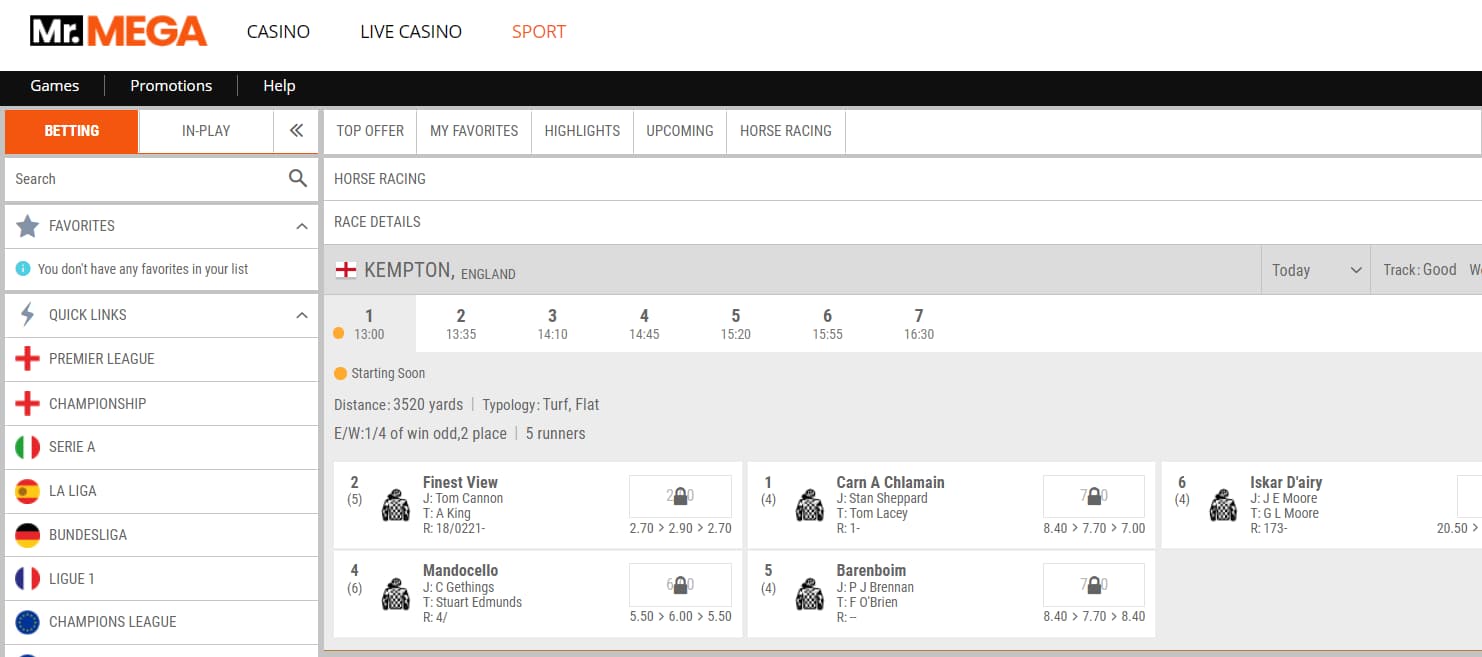The image size is (1482, 657).
Task: Click the Mr.MEGA logo
Action: [x=118, y=32]
